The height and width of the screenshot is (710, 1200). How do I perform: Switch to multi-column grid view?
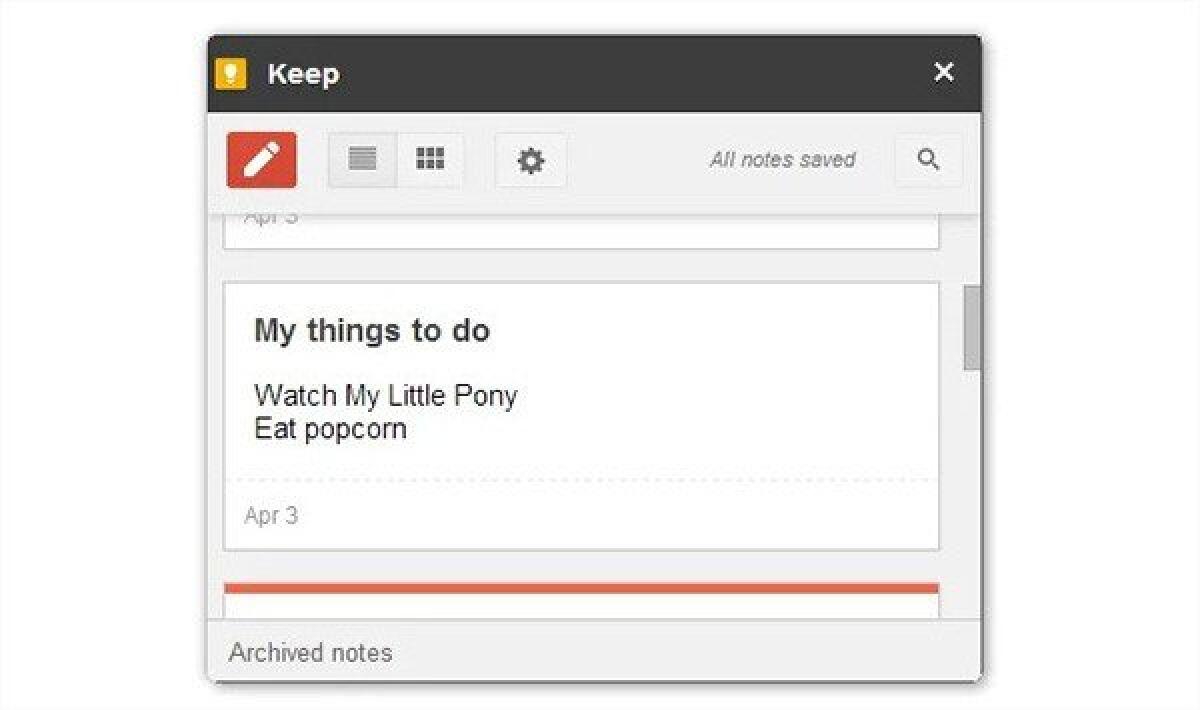coord(430,159)
